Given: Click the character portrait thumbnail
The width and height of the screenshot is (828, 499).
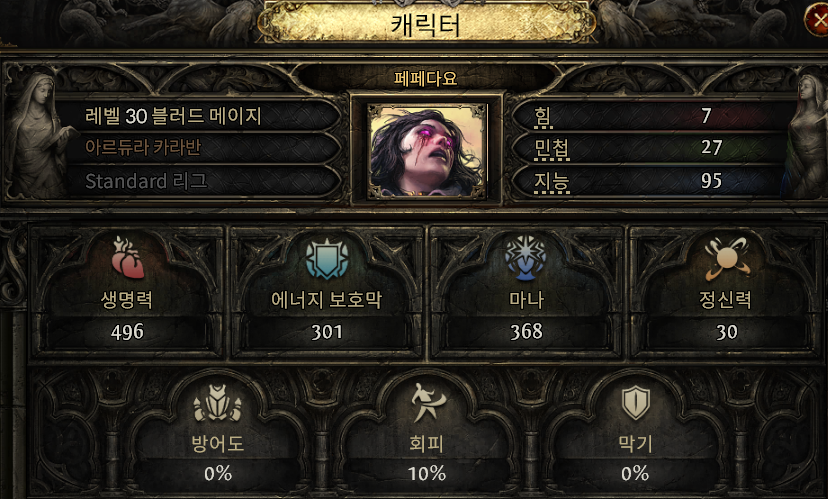Looking at the screenshot, I should coord(427,150).
